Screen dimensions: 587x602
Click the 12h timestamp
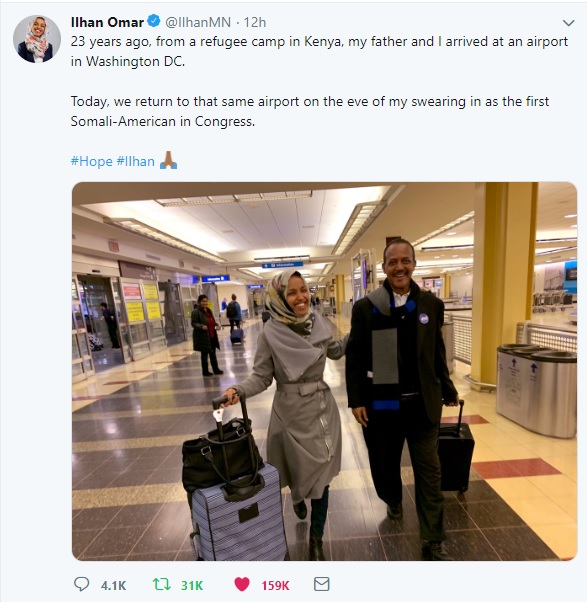point(255,22)
